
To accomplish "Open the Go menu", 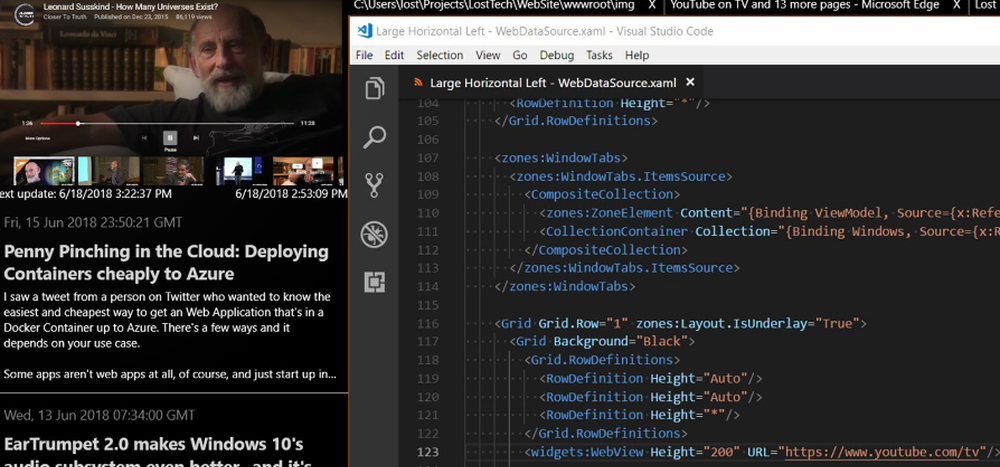I will [x=520, y=55].
